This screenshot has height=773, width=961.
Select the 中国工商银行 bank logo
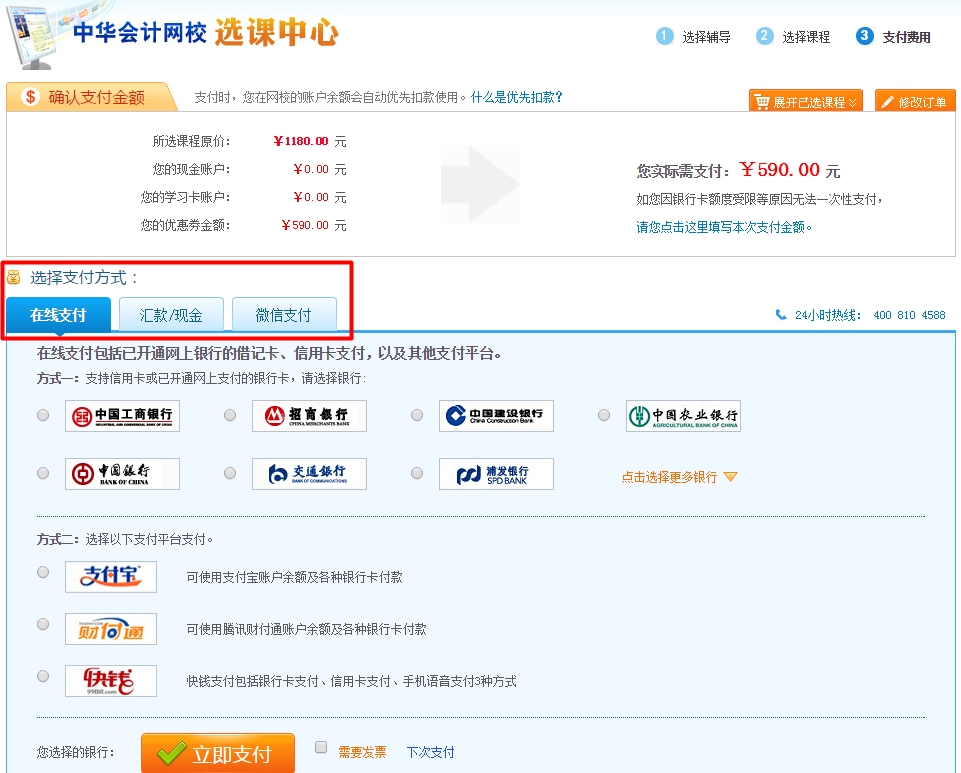pyautogui.click(x=124, y=415)
